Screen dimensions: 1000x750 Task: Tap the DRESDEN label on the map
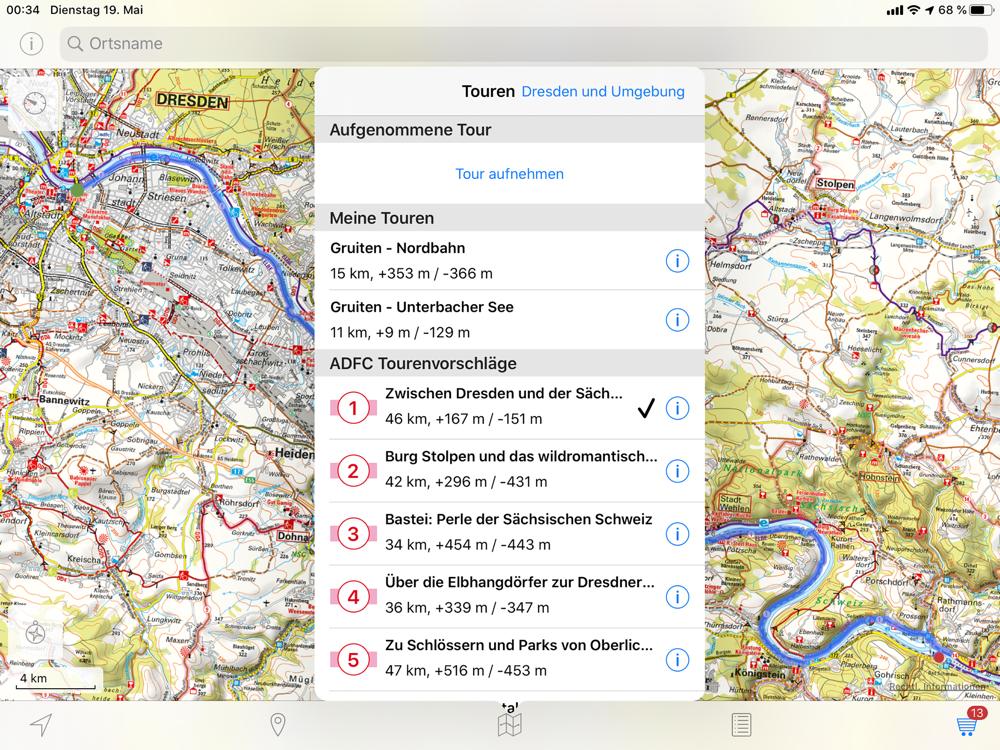coord(191,100)
